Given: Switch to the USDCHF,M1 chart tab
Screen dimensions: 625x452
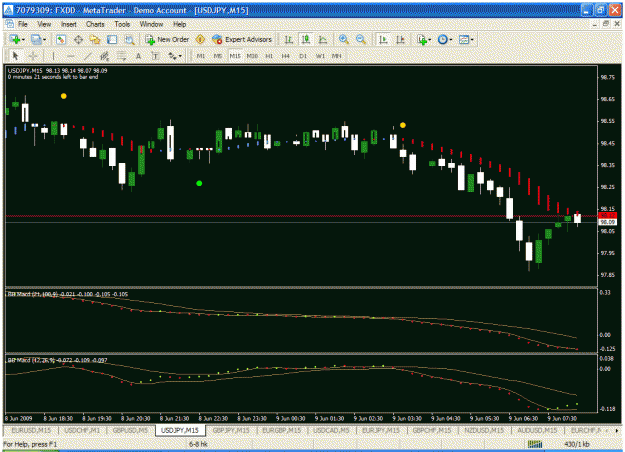Looking at the screenshot, I should (82, 430).
